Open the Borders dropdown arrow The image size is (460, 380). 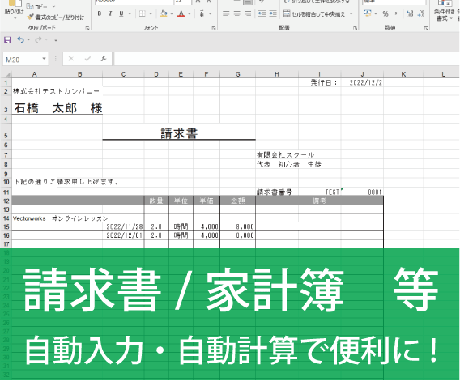[151, 14]
